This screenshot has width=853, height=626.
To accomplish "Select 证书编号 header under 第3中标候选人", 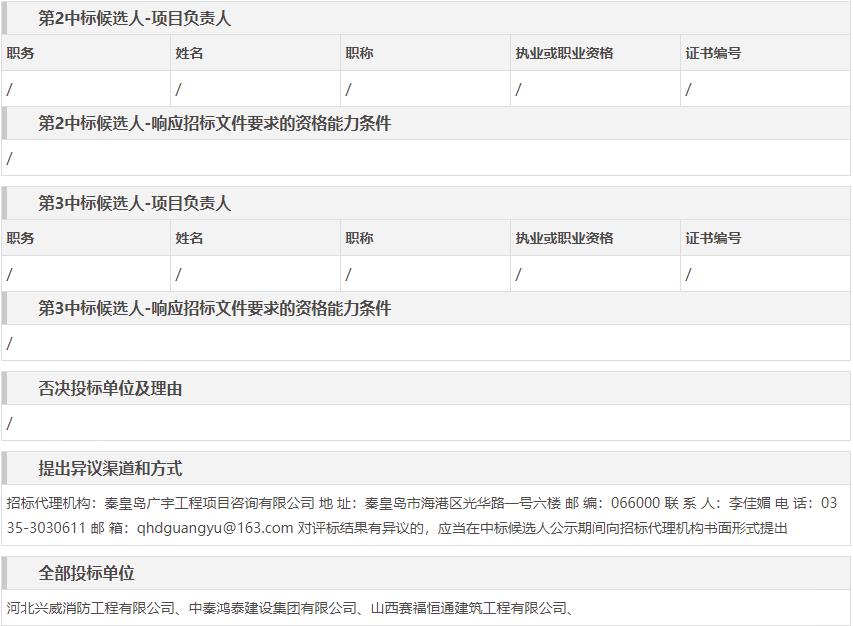I will 713,238.
